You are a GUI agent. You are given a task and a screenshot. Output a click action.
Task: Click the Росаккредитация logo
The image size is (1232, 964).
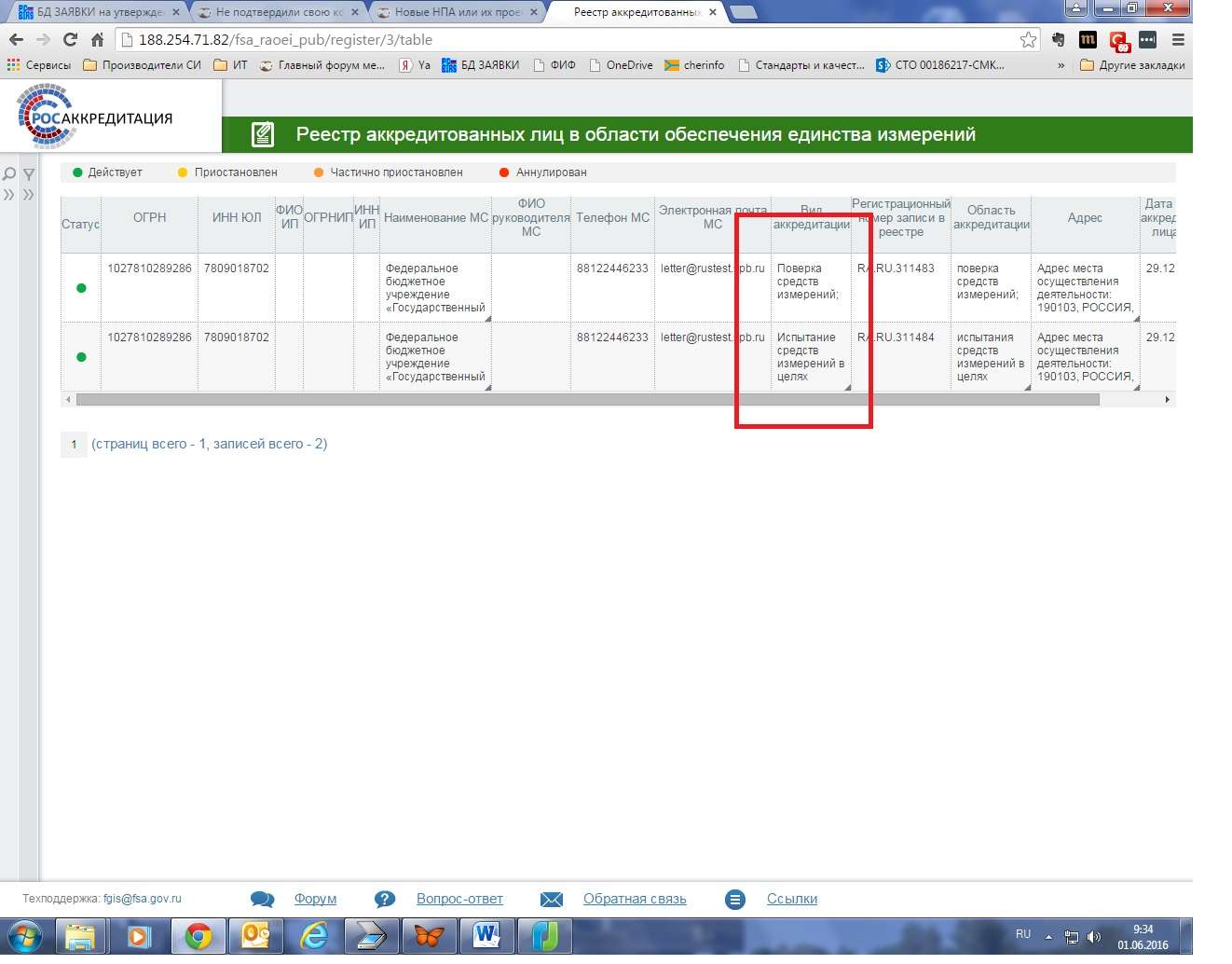point(97,117)
